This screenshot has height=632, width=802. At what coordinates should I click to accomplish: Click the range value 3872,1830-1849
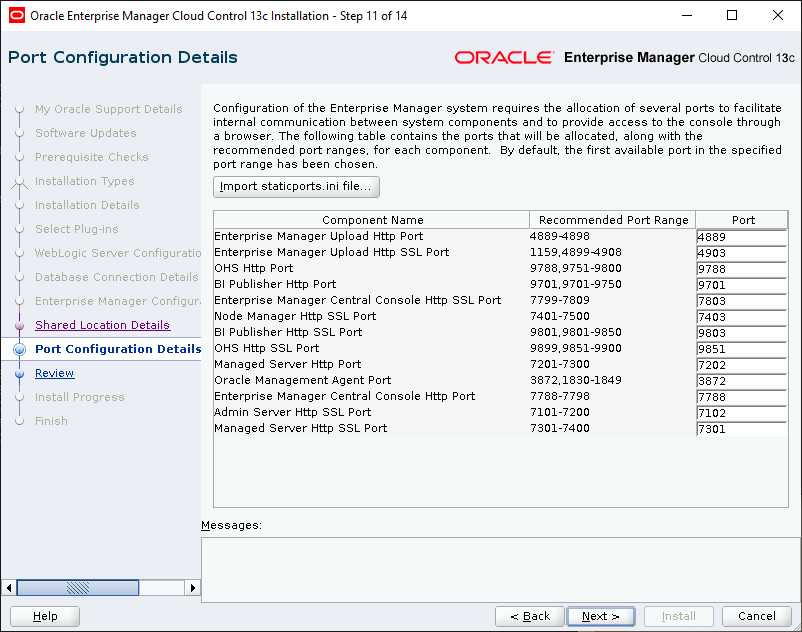point(575,380)
